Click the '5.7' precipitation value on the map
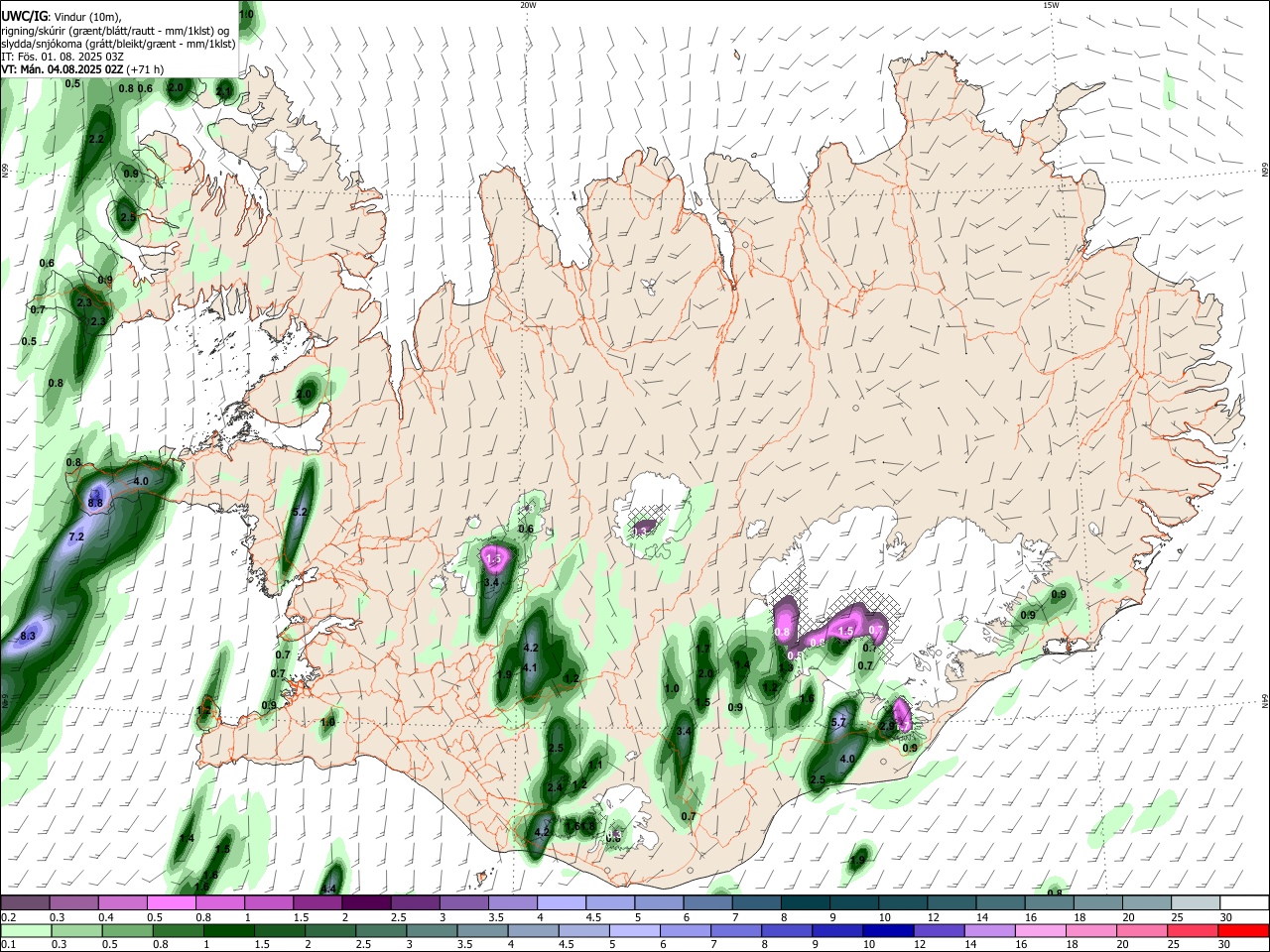 pyautogui.click(x=838, y=723)
